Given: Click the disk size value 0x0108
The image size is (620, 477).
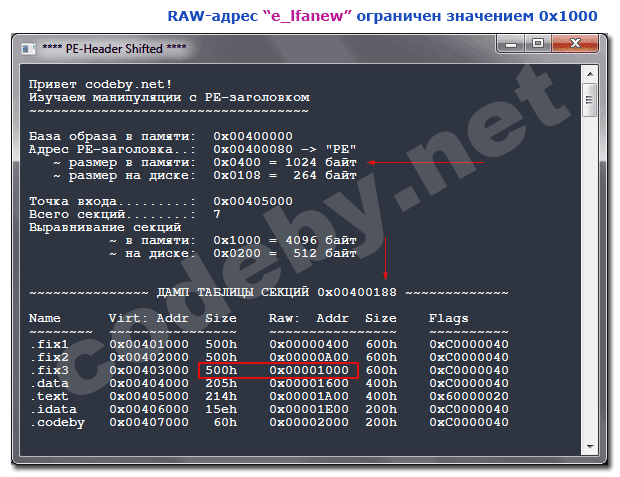Looking at the screenshot, I should coord(237,176).
